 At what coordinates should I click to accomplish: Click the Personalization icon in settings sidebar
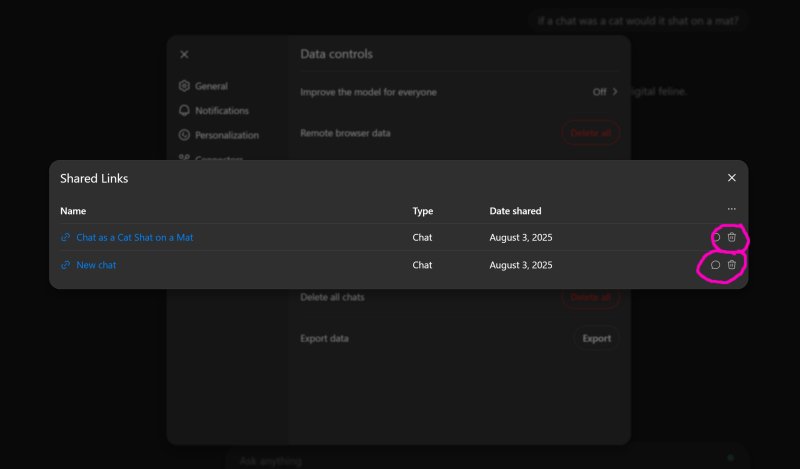coord(184,135)
